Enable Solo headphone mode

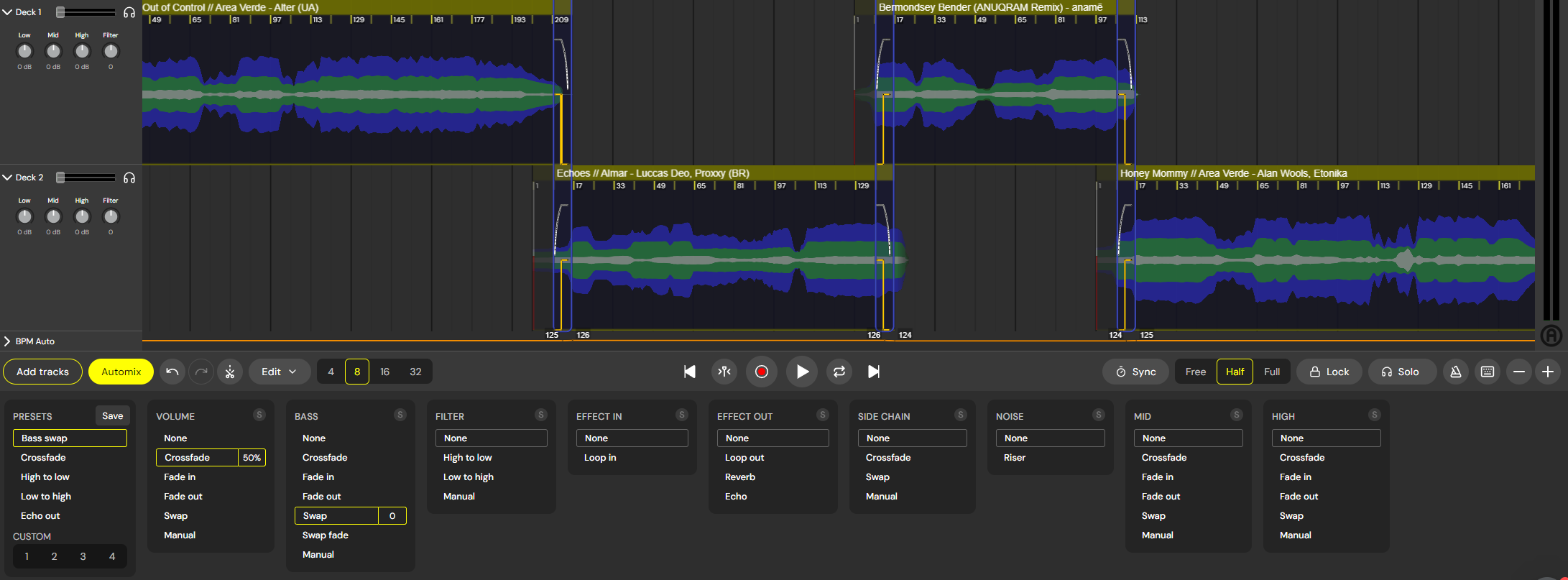coord(1400,372)
